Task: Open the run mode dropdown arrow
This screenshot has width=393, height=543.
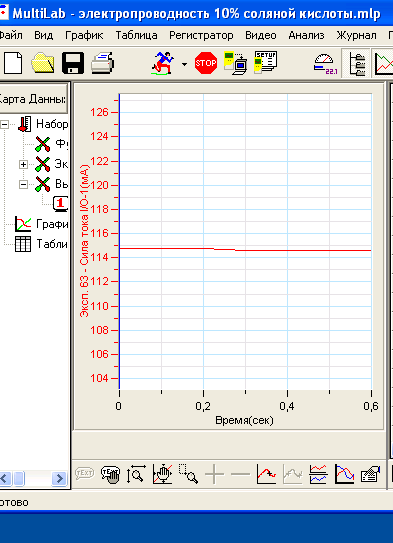Action: pyautogui.click(x=185, y=64)
